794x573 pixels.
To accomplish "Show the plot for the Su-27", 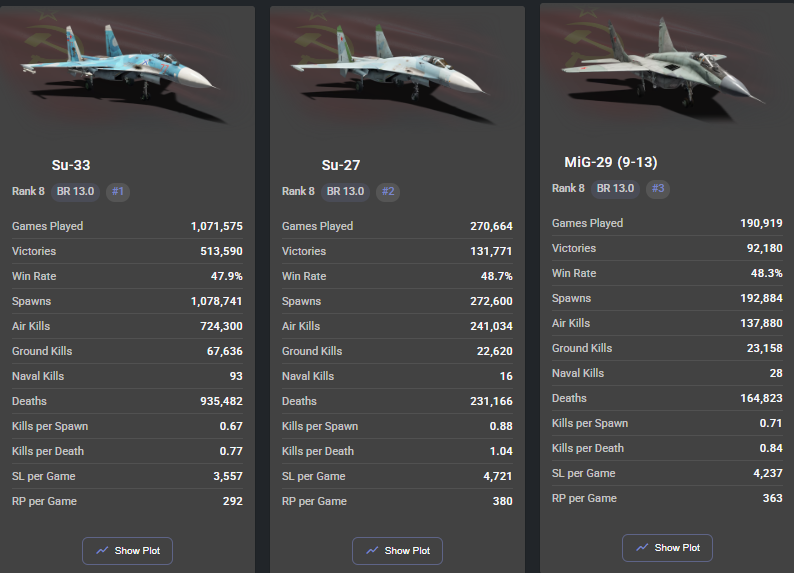I will (x=397, y=551).
